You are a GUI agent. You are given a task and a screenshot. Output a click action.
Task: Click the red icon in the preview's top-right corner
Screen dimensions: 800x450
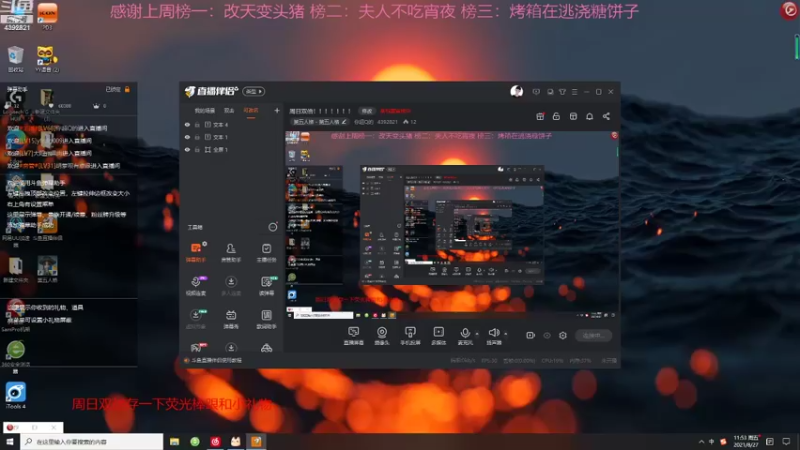click(614, 135)
